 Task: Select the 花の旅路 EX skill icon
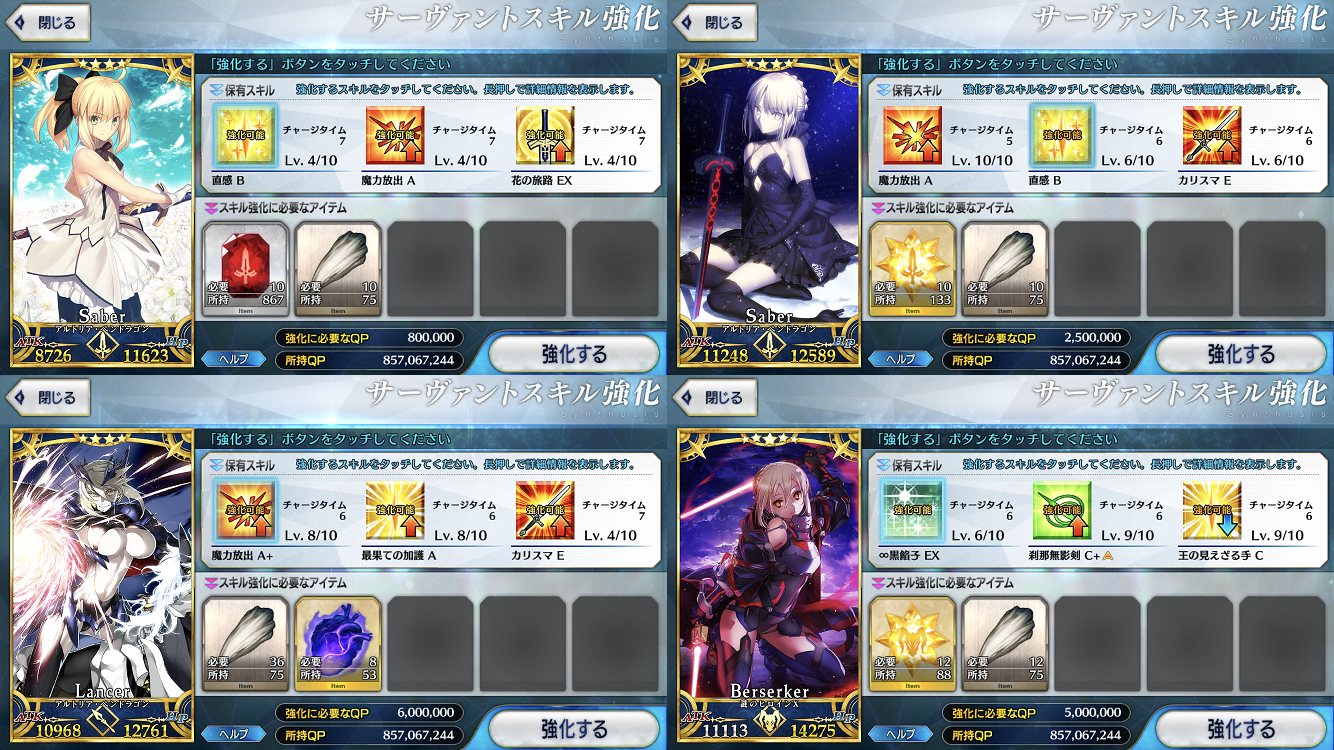click(545, 136)
